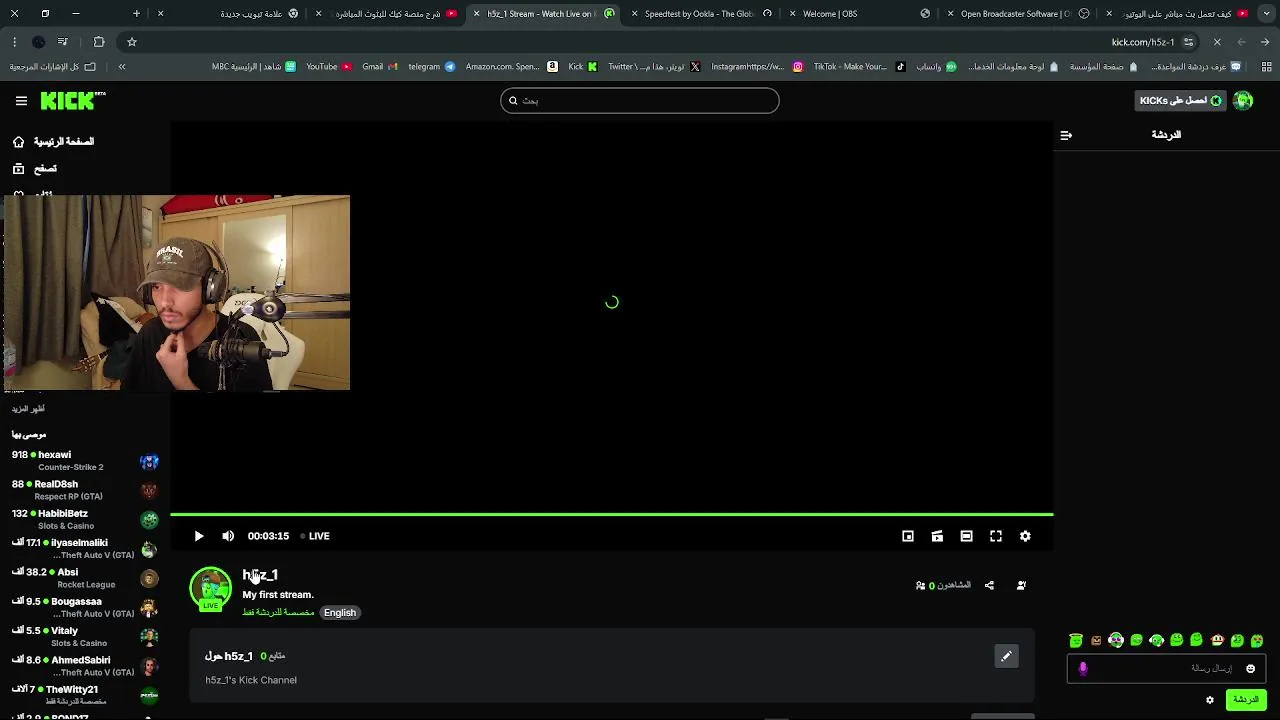Select the English language tag
This screenshot has height=720, width=1280.
click(340, 612)
